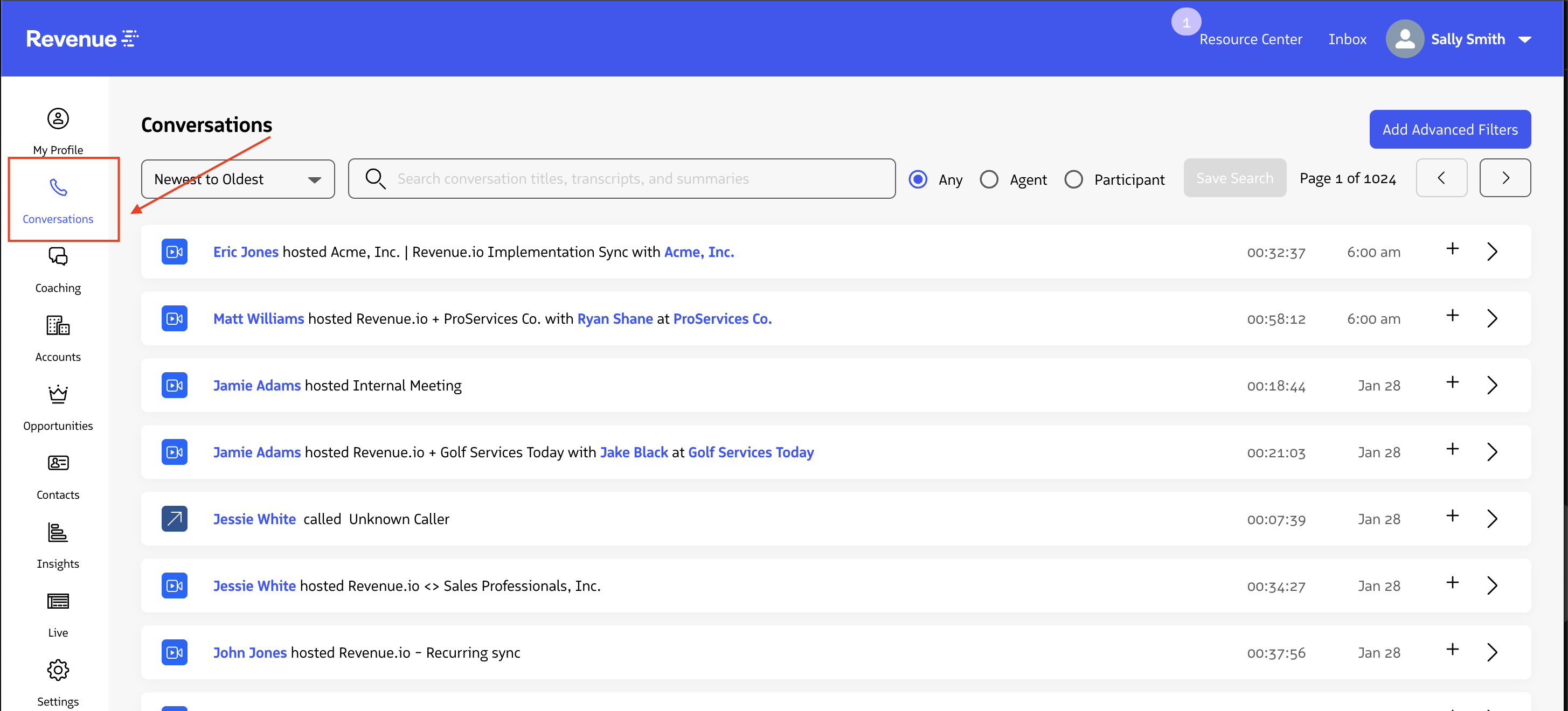Open the Resource Center
1568x711 pixels.
click(1251, 38)
